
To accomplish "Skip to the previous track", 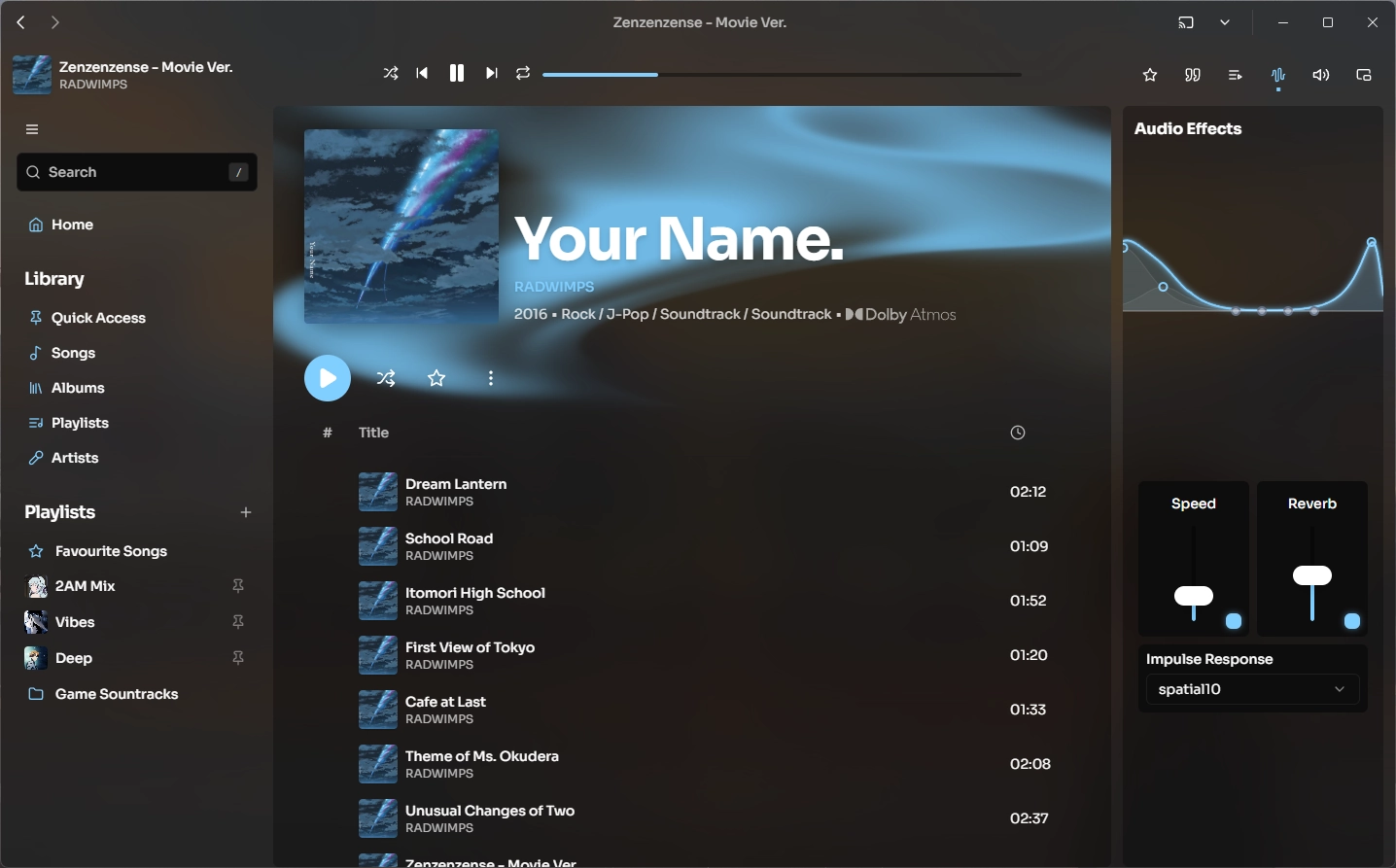I will tap(422, 74).
